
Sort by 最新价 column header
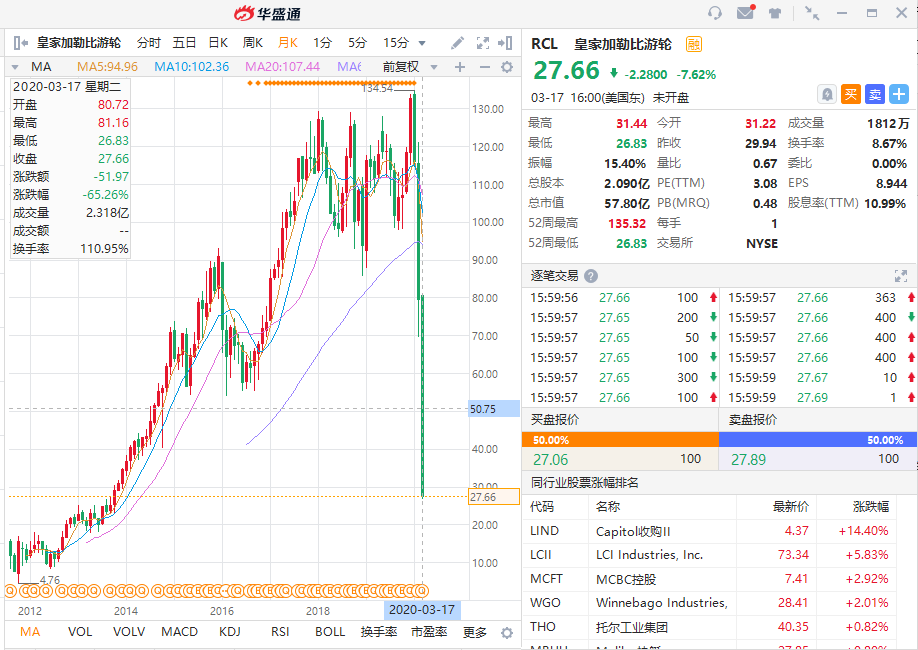coord(790,507)
